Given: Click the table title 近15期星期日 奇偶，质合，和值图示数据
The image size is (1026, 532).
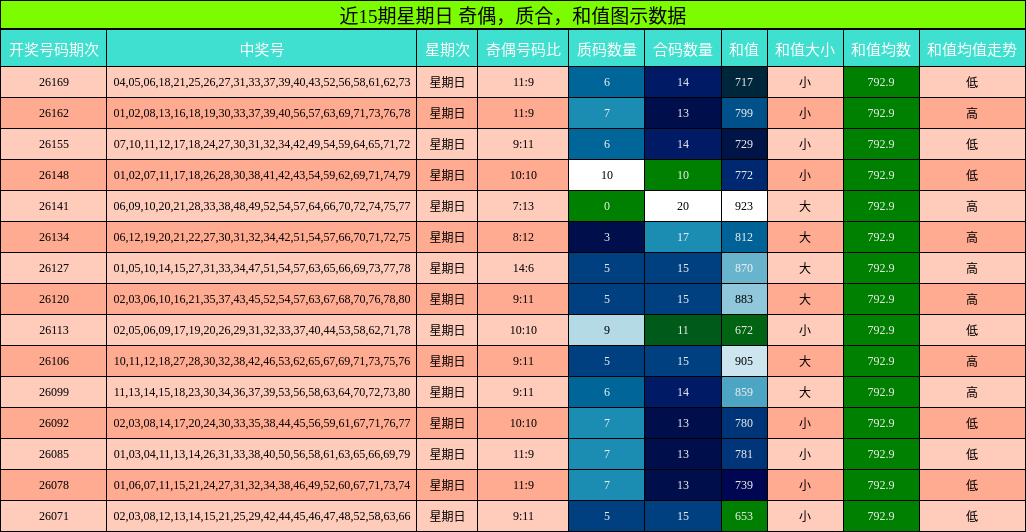Looking at the screenshot, I should [513, 15].
